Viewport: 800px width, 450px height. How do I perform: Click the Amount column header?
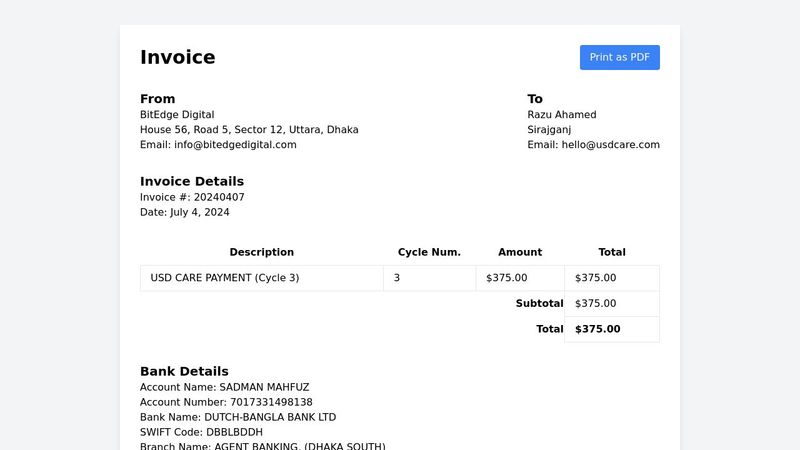(x=520, y=252)
